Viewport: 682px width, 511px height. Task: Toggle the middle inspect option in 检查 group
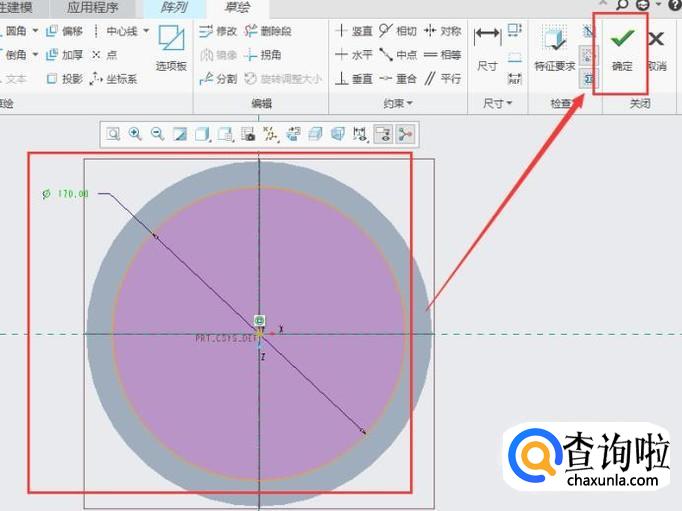tap(588, 55)
